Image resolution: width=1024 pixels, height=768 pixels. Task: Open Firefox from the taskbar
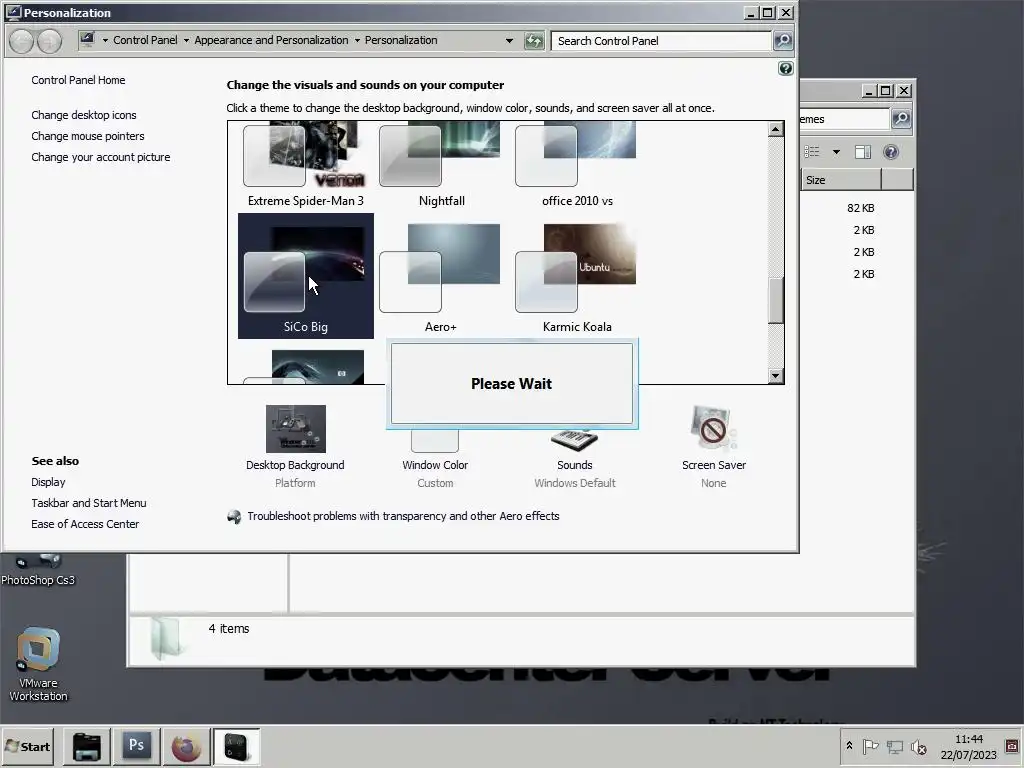pos(186,746)
